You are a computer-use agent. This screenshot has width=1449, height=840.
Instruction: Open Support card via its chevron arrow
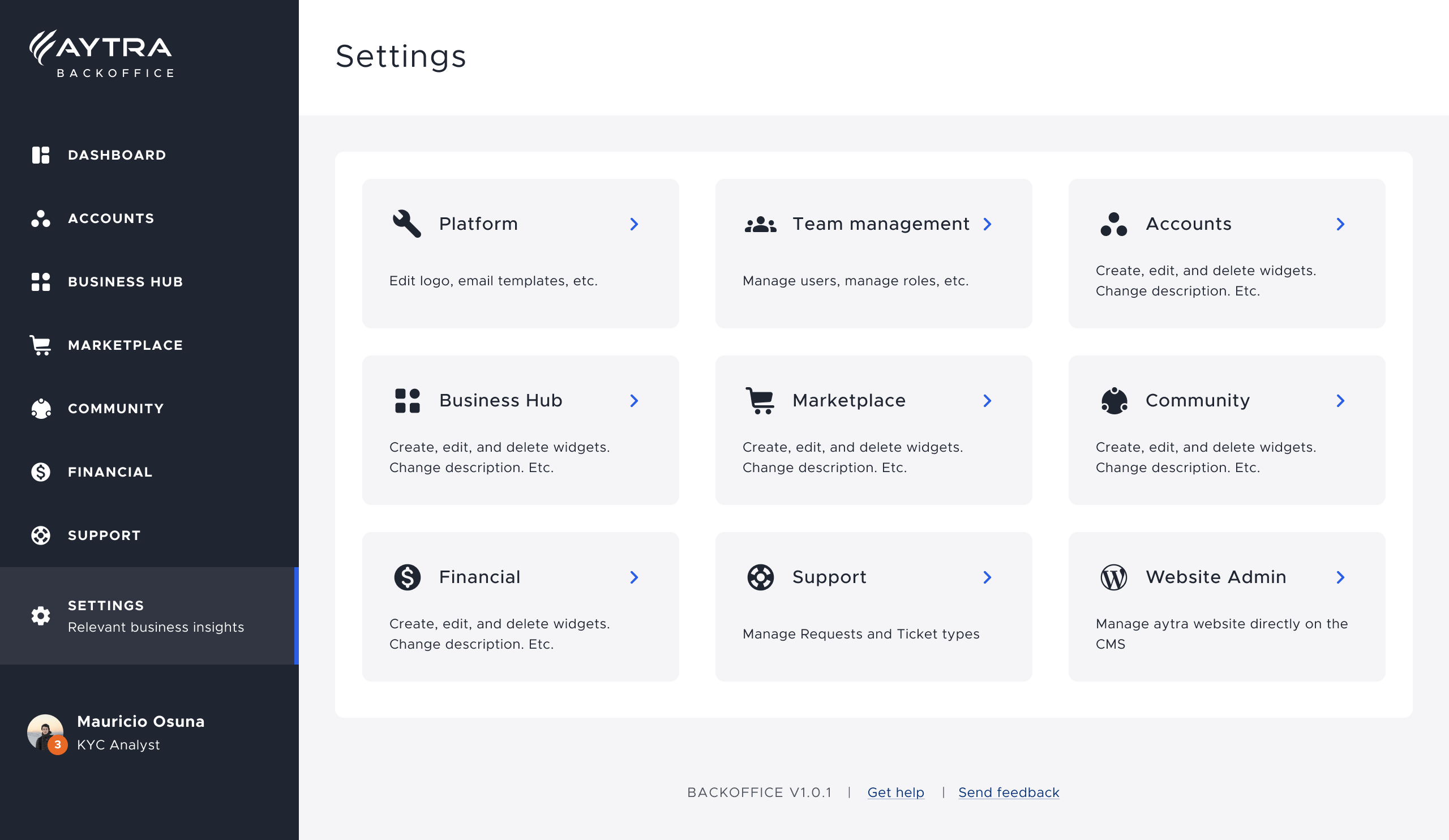(x=987, y=577)
